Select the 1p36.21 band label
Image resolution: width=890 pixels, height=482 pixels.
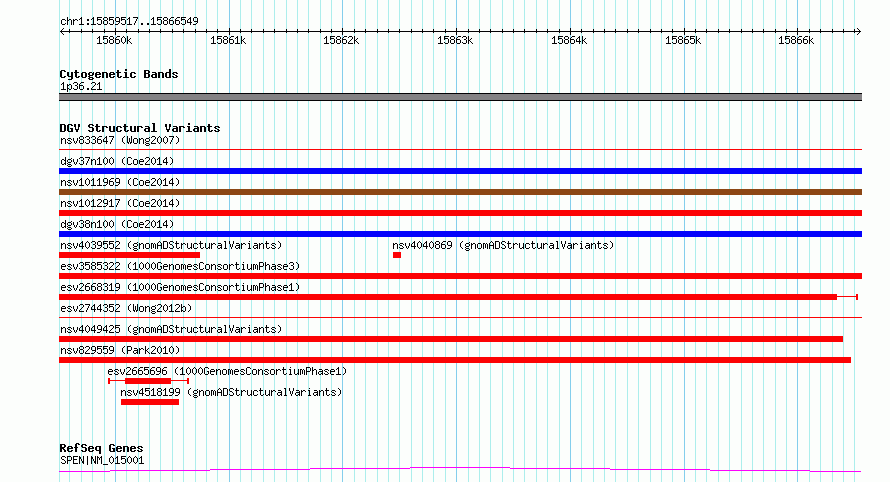[81, 86]
